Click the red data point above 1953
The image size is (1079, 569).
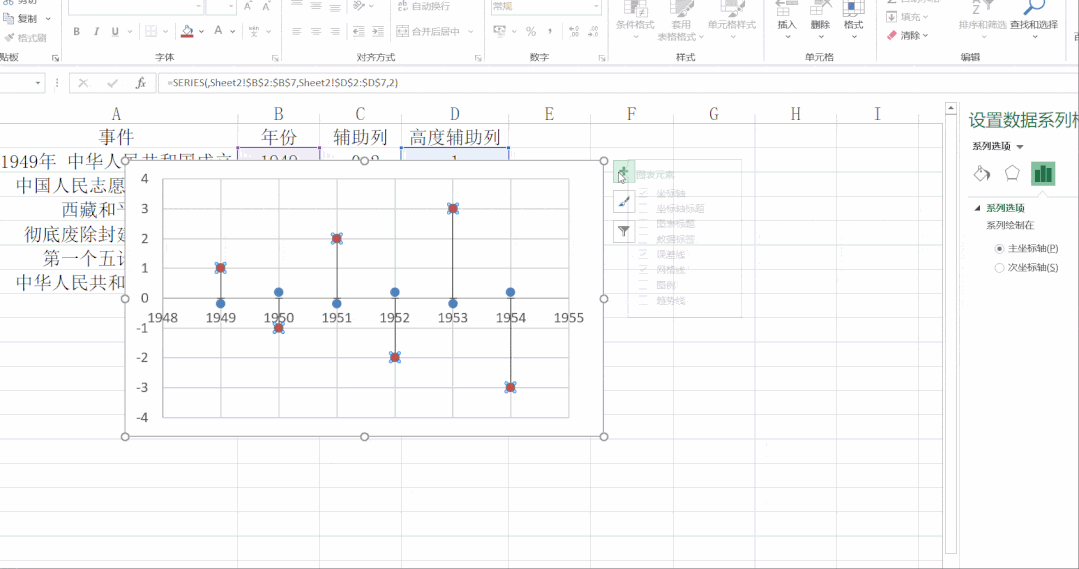tap(453, 208)
